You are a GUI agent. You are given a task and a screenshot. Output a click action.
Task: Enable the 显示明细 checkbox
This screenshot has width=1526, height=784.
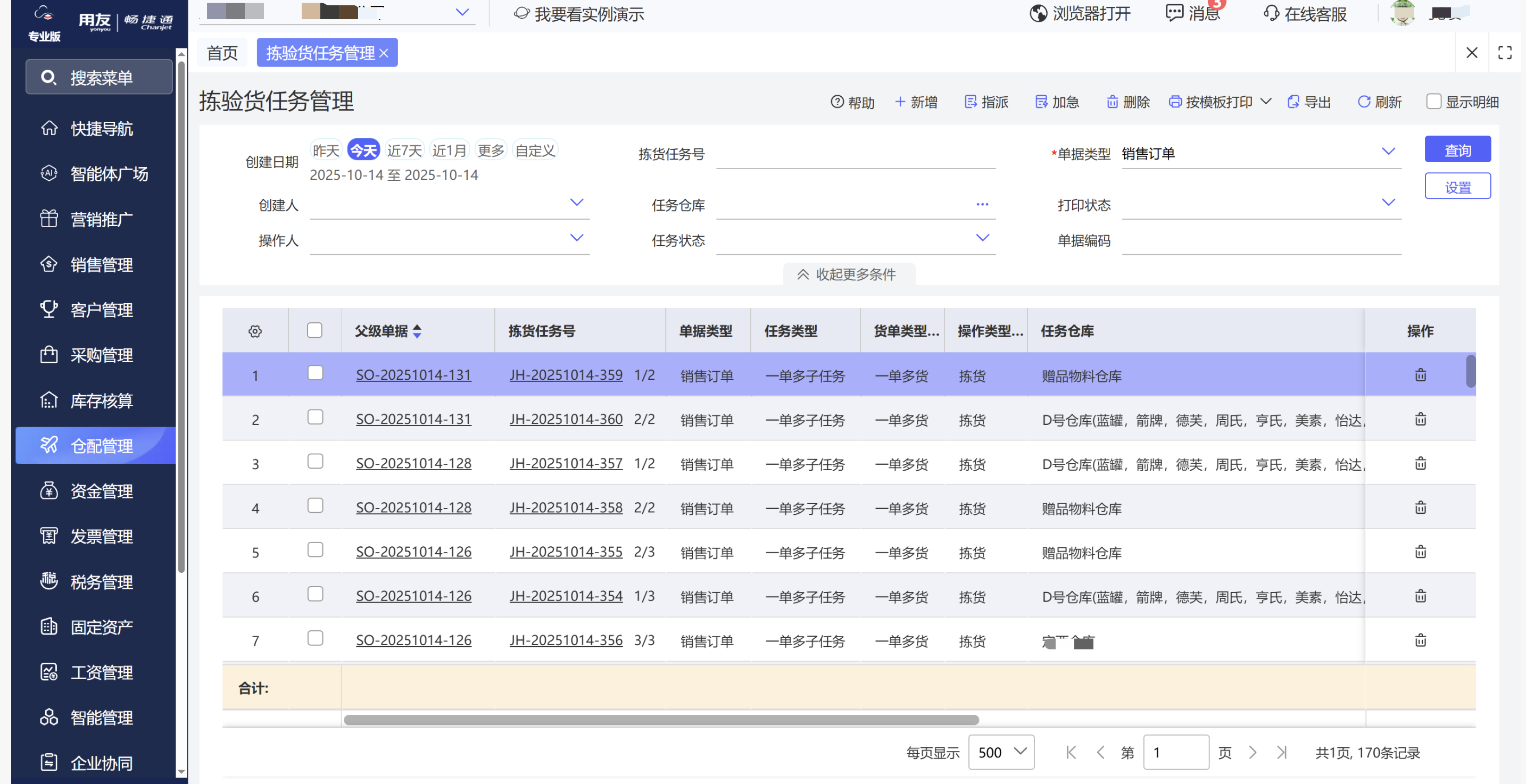[1433, 102]
